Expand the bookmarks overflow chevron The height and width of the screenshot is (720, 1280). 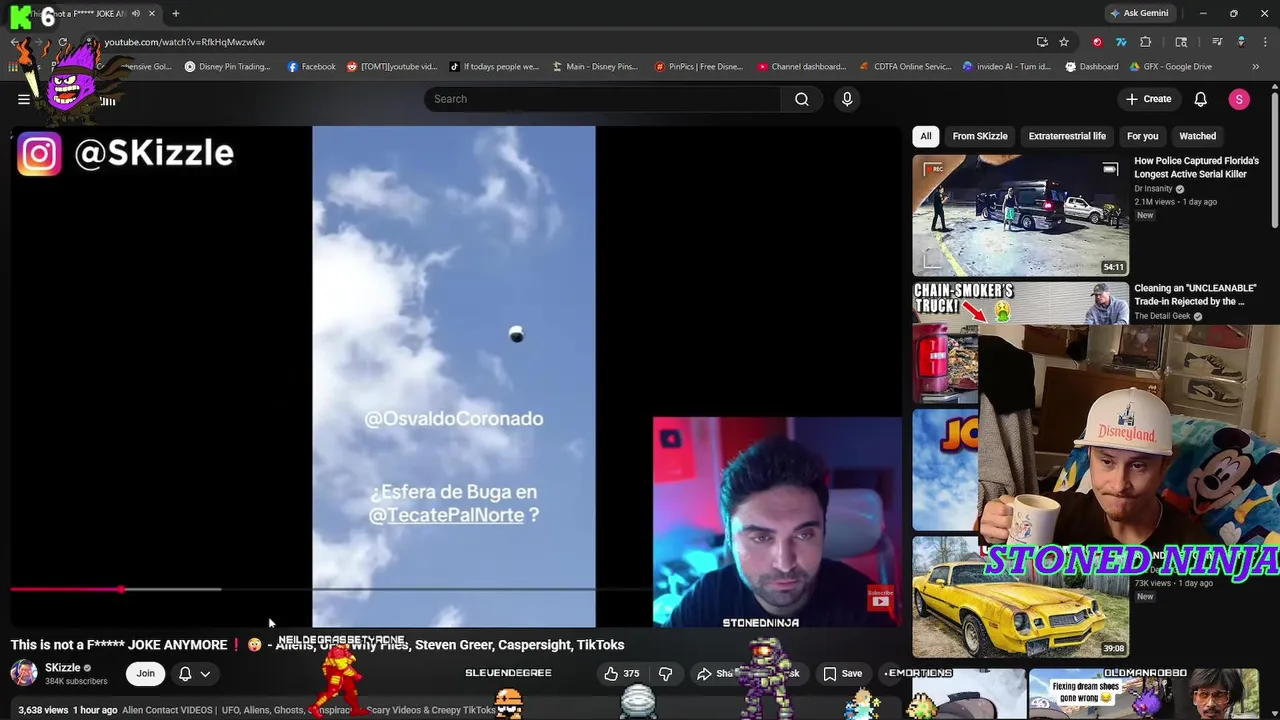(x=1256, y=67)
